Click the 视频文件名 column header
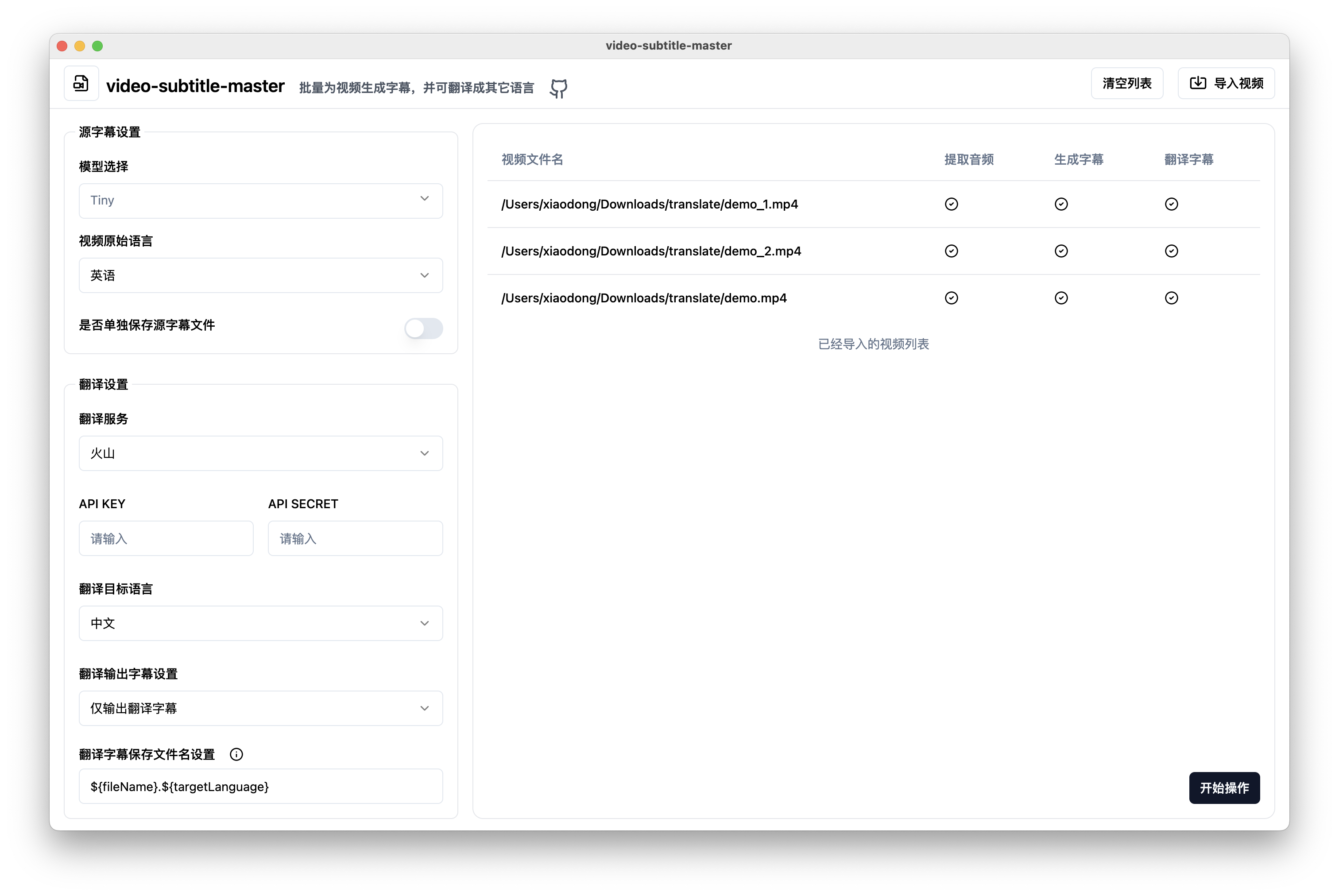This screenshot has height=896, width=1339. pos(532,159)
